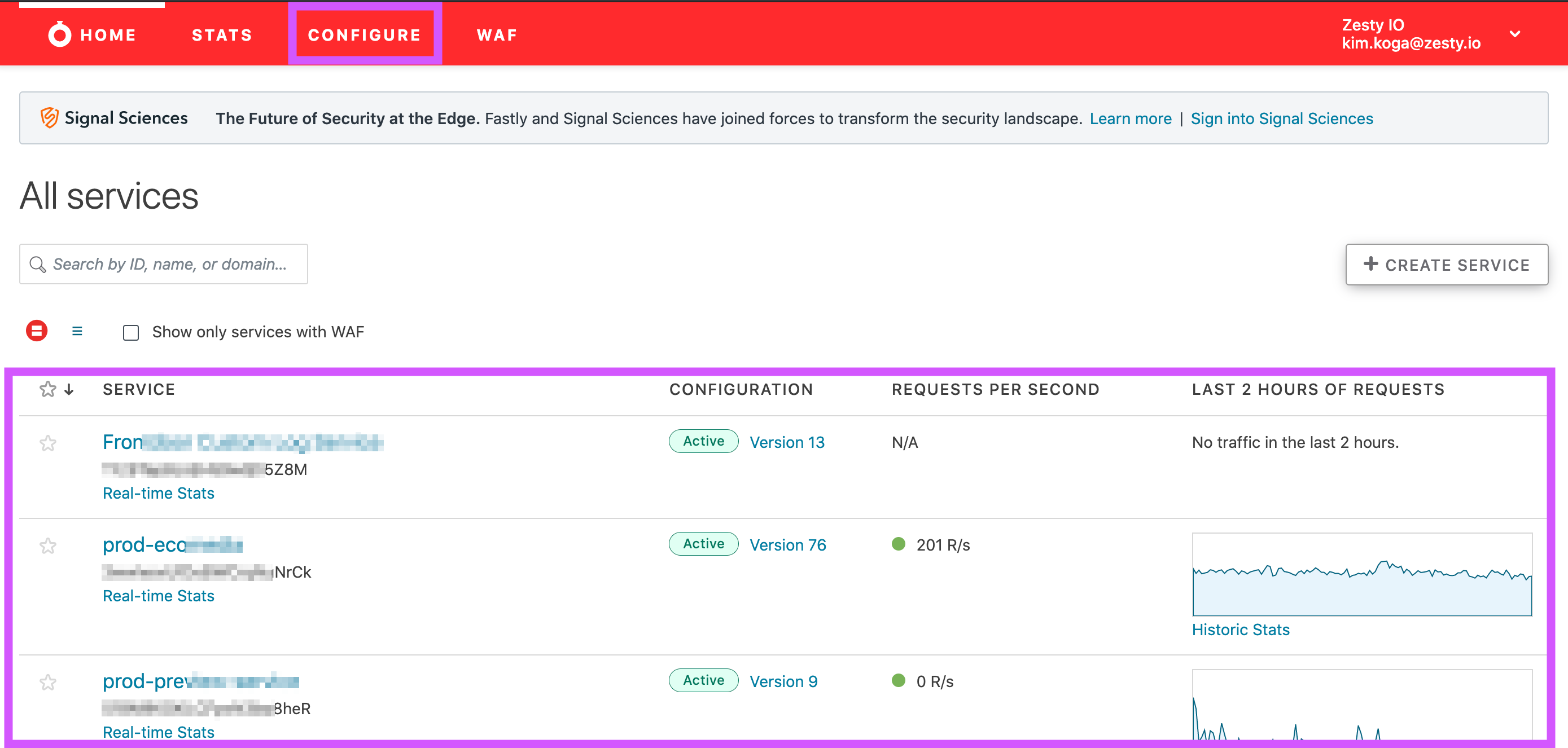This screenshot has height=748, width=1568.
Task: Open the Version 9 link
Action: (783, 681)
